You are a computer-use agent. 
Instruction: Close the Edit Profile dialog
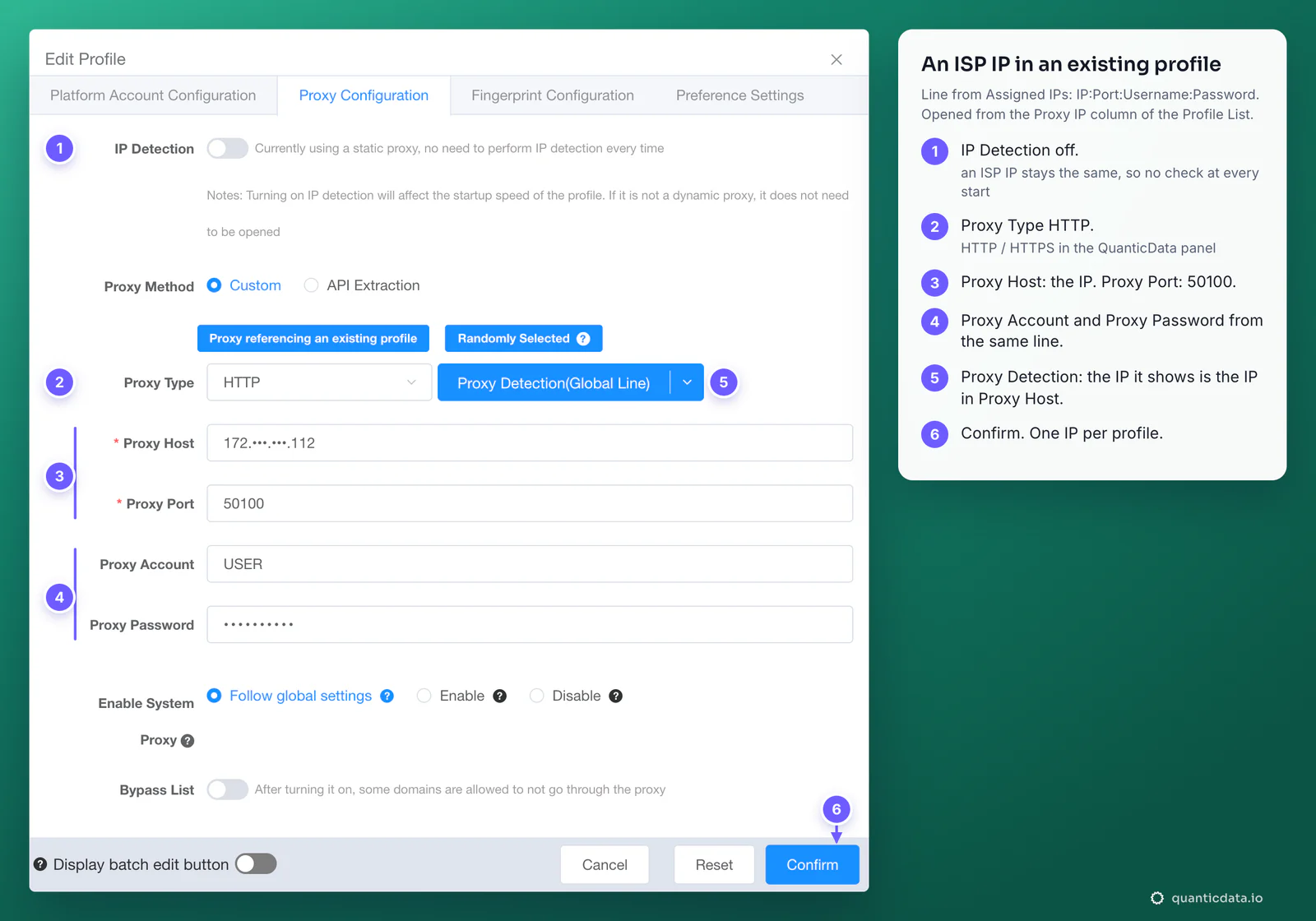(836, 59)
